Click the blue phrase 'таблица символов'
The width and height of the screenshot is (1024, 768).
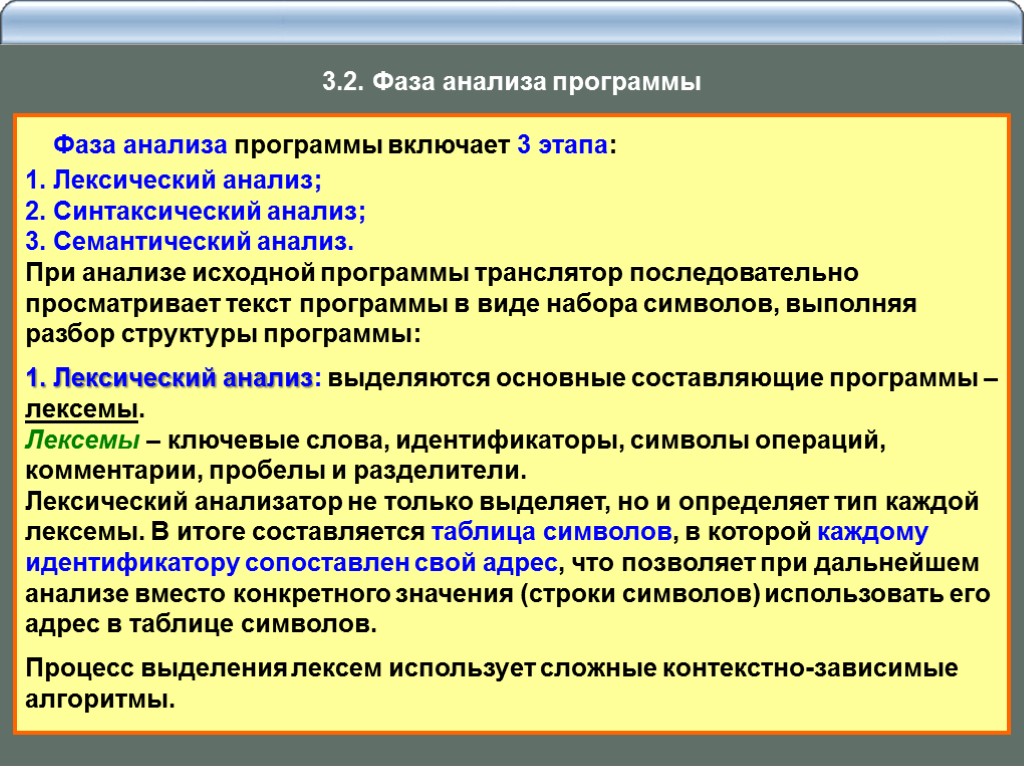click(x=552, y=532)
